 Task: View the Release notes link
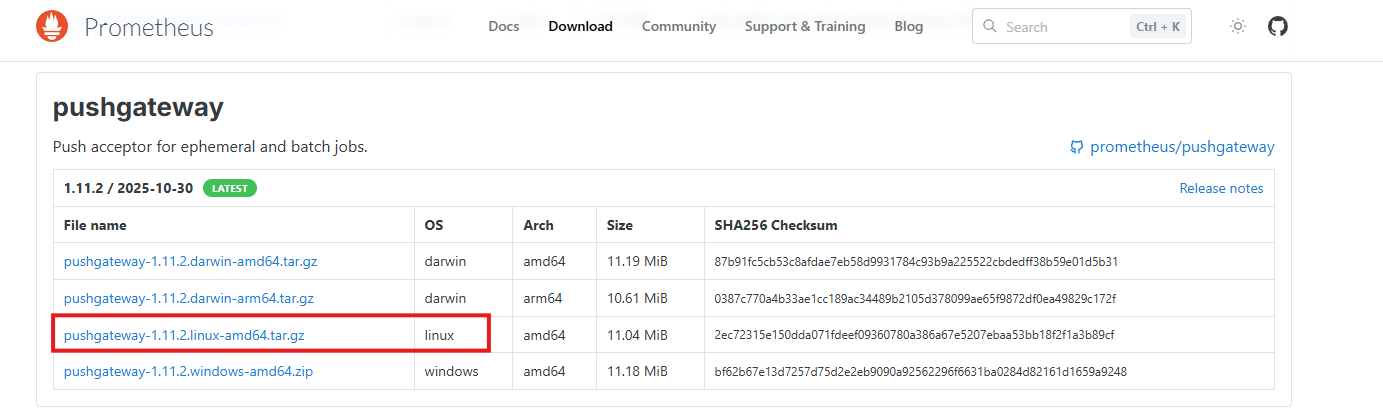pyautogui.click(x=1221, y=188)
